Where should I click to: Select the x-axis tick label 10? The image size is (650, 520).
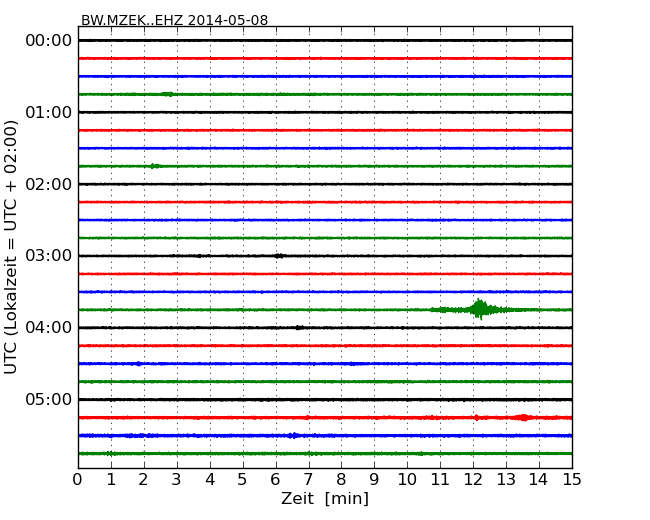tap(406, 479)
